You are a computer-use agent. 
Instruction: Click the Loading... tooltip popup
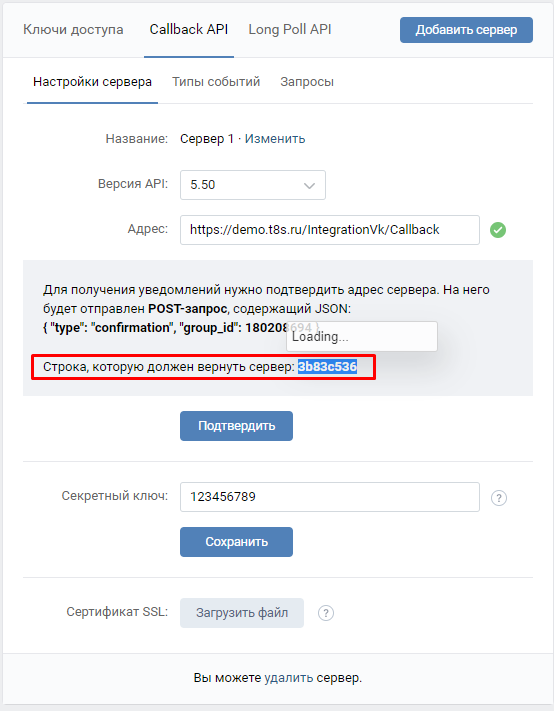pos(362,336)
